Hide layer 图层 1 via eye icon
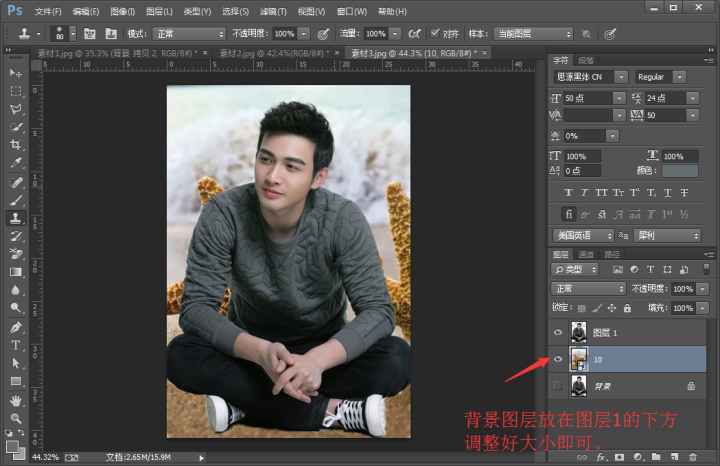The height and width of the screenshot is (466, 720). click(x=558, y=332)
